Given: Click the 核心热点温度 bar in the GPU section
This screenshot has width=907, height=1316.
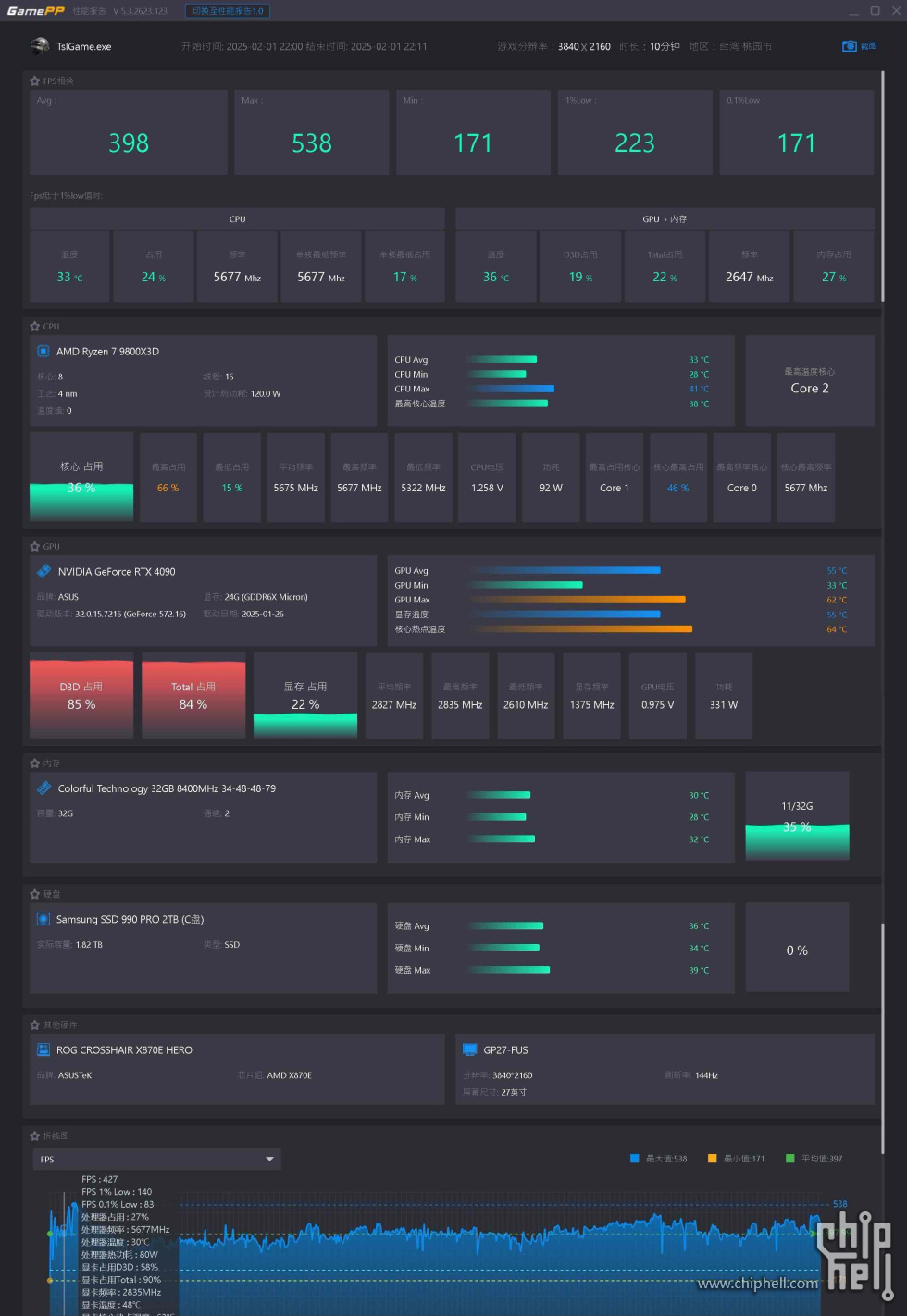Looking at the screenshot, I should tap(581, 629).
